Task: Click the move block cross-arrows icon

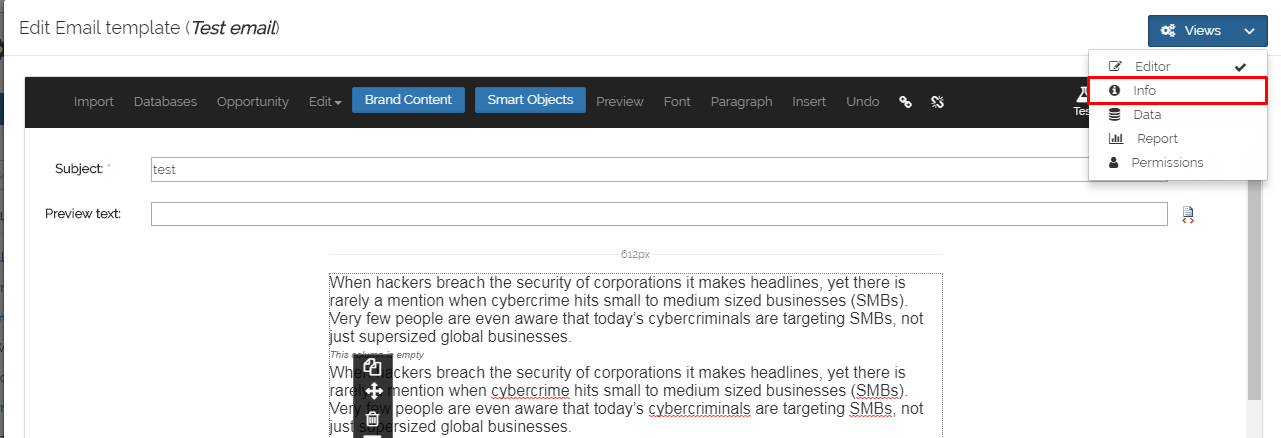Action: 372,392
